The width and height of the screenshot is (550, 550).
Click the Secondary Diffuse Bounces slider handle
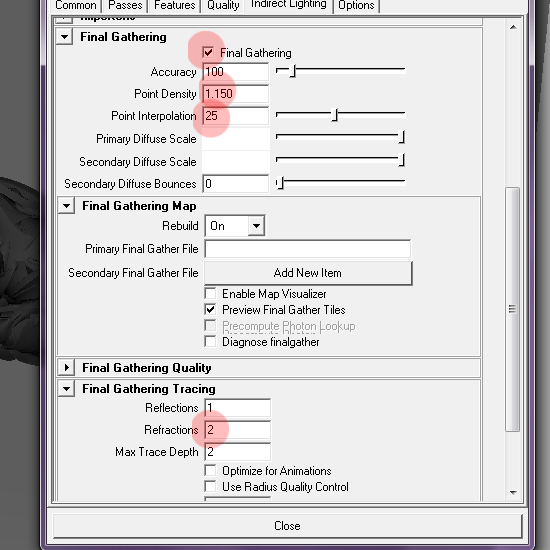click(280, 183)
